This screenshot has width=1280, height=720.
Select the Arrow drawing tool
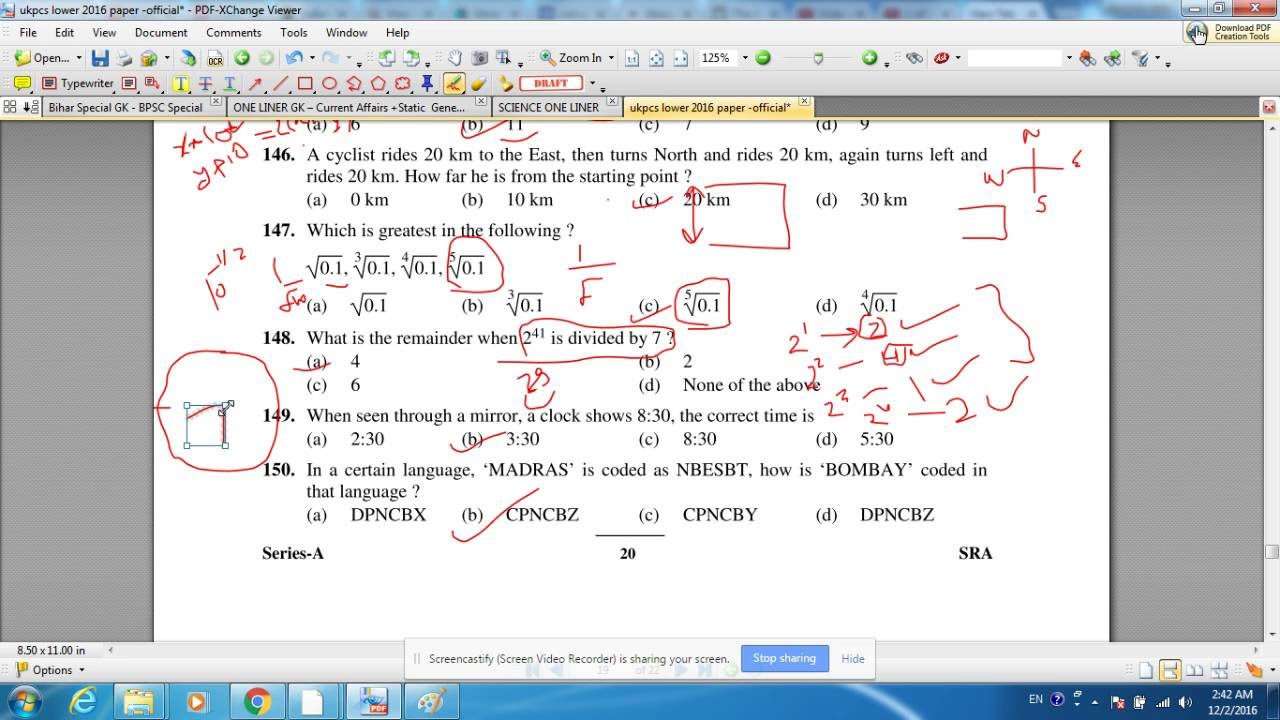click(255, 83)
